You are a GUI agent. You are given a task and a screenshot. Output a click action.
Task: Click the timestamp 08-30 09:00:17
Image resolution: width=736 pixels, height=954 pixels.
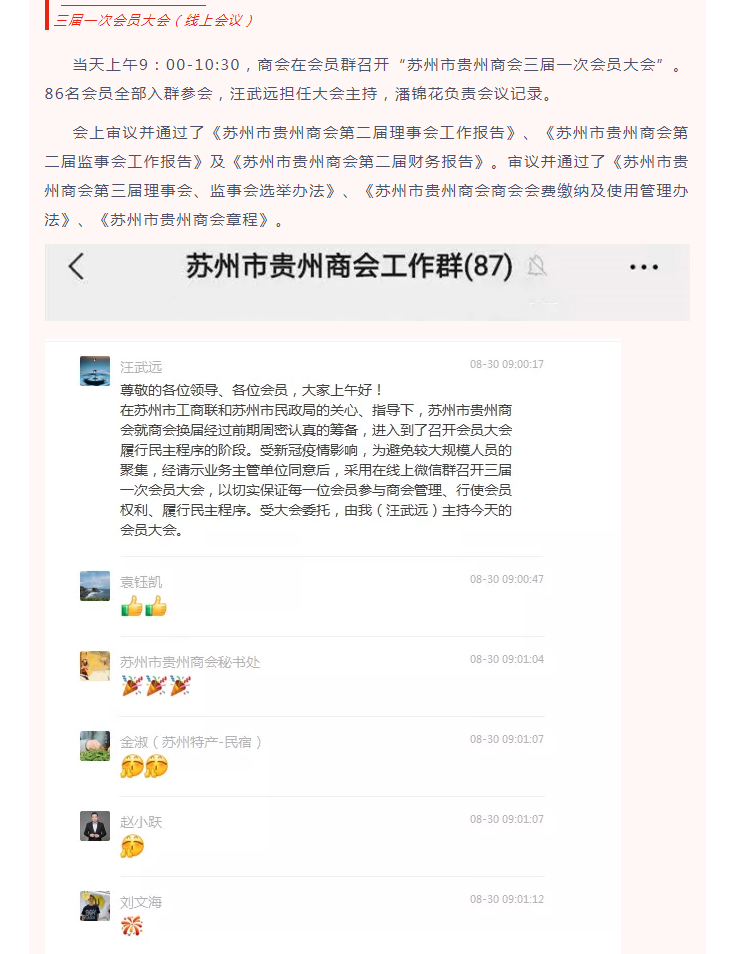click(x=507, y=364)
